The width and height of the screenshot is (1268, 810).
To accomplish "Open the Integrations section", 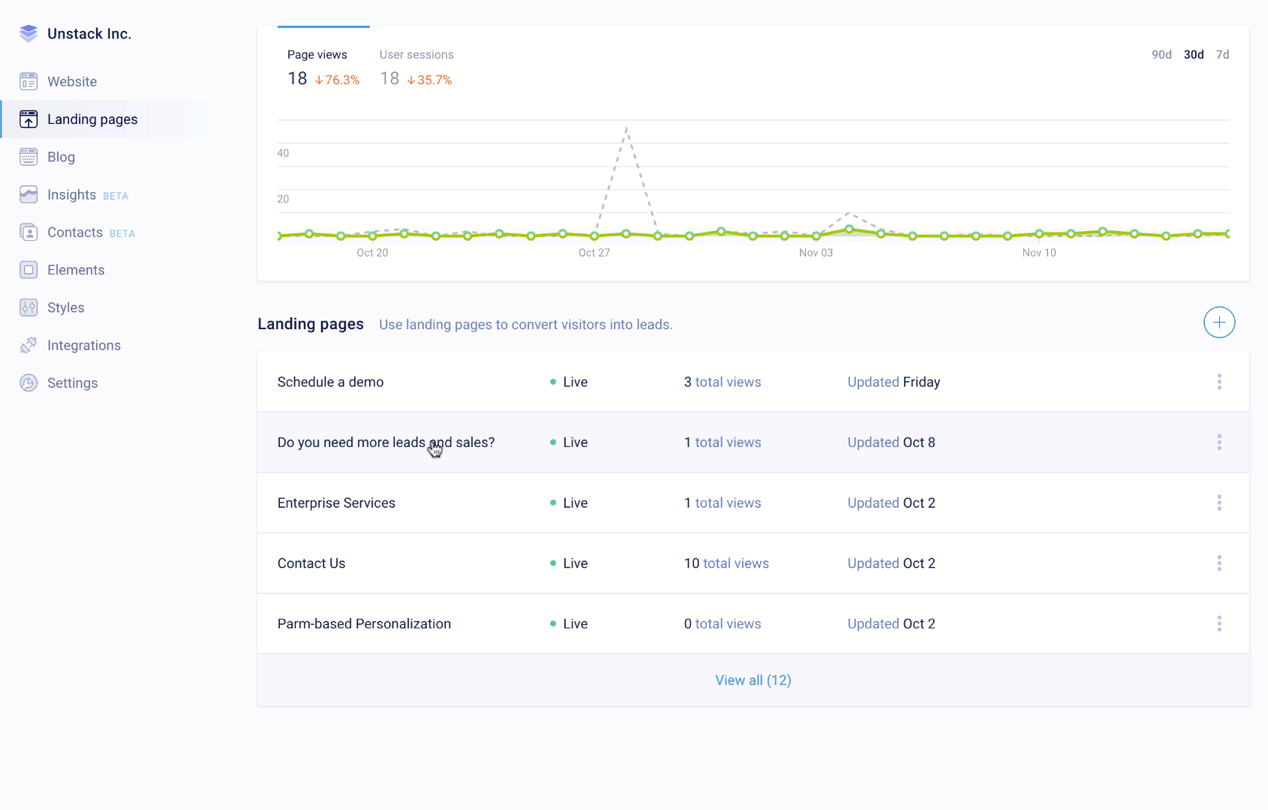I will 83,344.
